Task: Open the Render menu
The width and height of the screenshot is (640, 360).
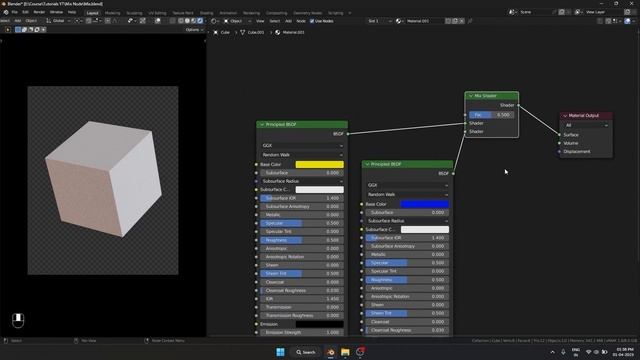Action: 39,12
